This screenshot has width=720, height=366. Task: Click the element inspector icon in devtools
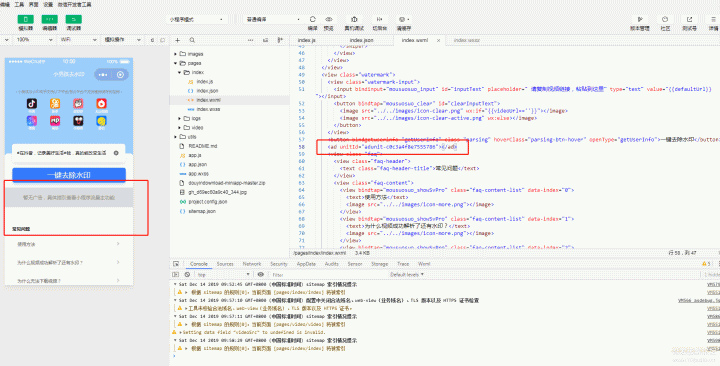coord(176,264)
